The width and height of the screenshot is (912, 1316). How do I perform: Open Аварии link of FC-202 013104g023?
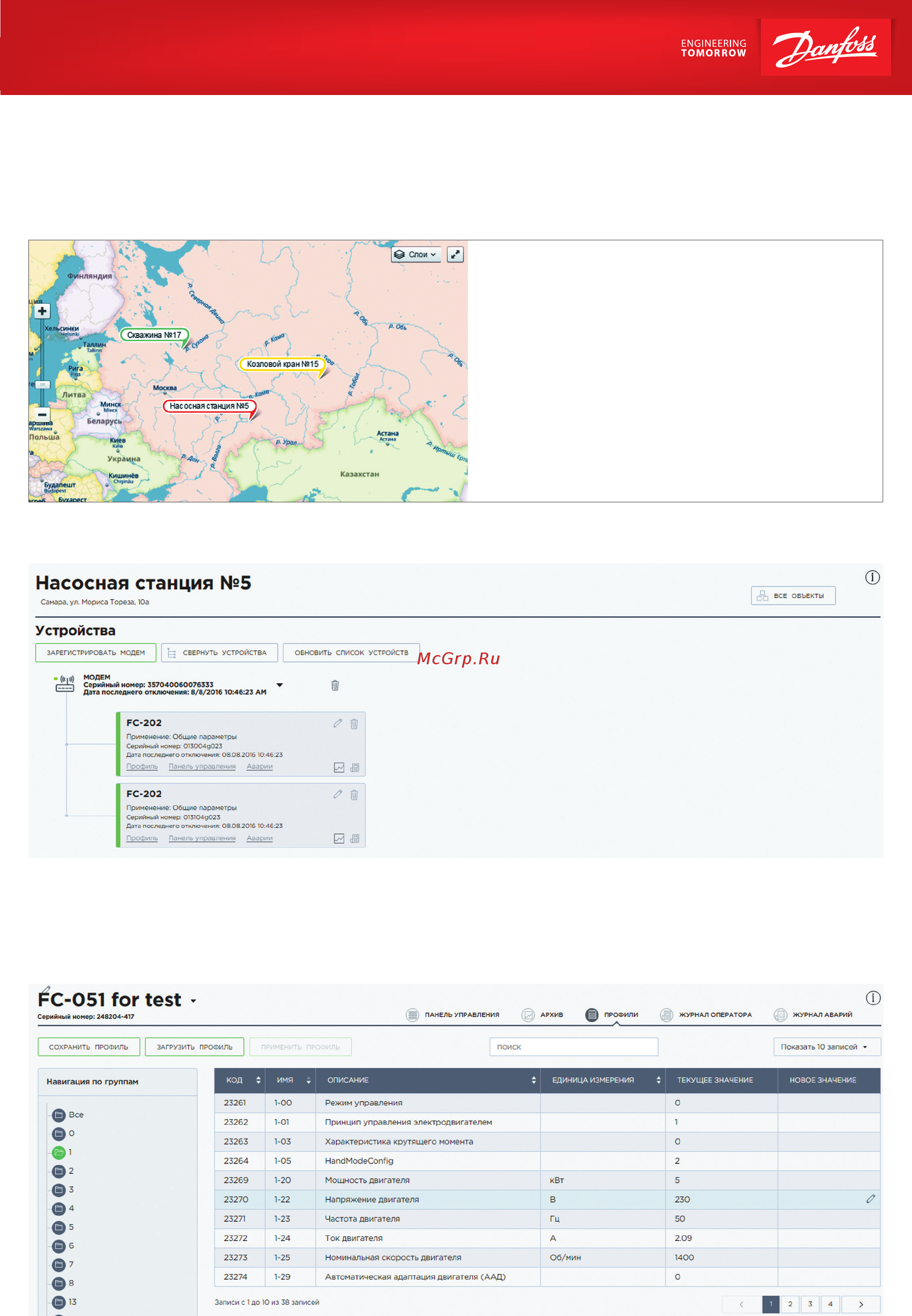(260, 838)
